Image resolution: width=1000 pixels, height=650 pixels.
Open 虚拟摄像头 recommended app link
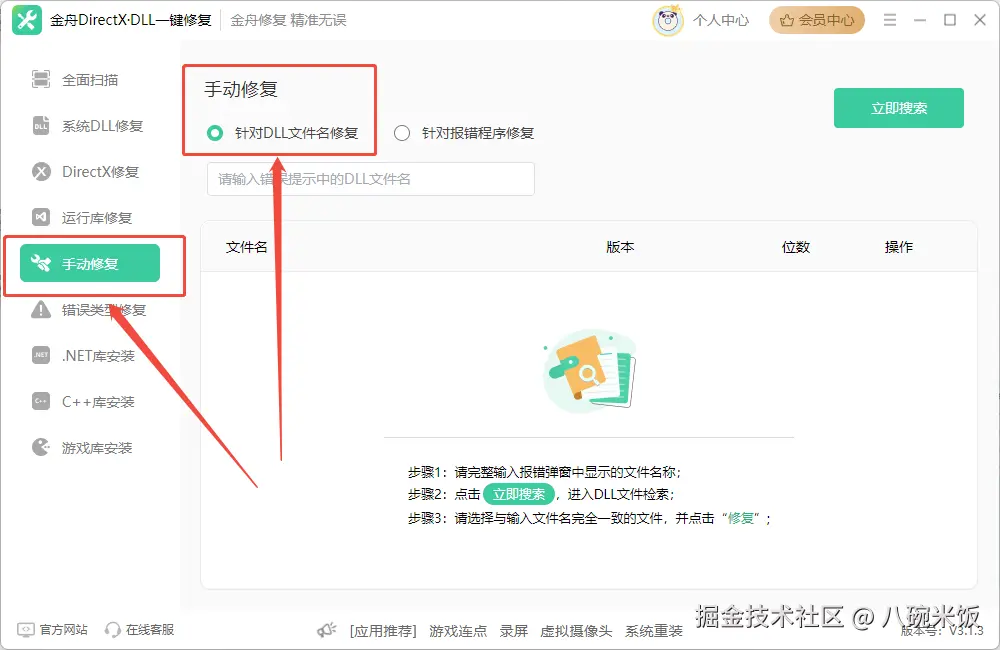point(576,631)
